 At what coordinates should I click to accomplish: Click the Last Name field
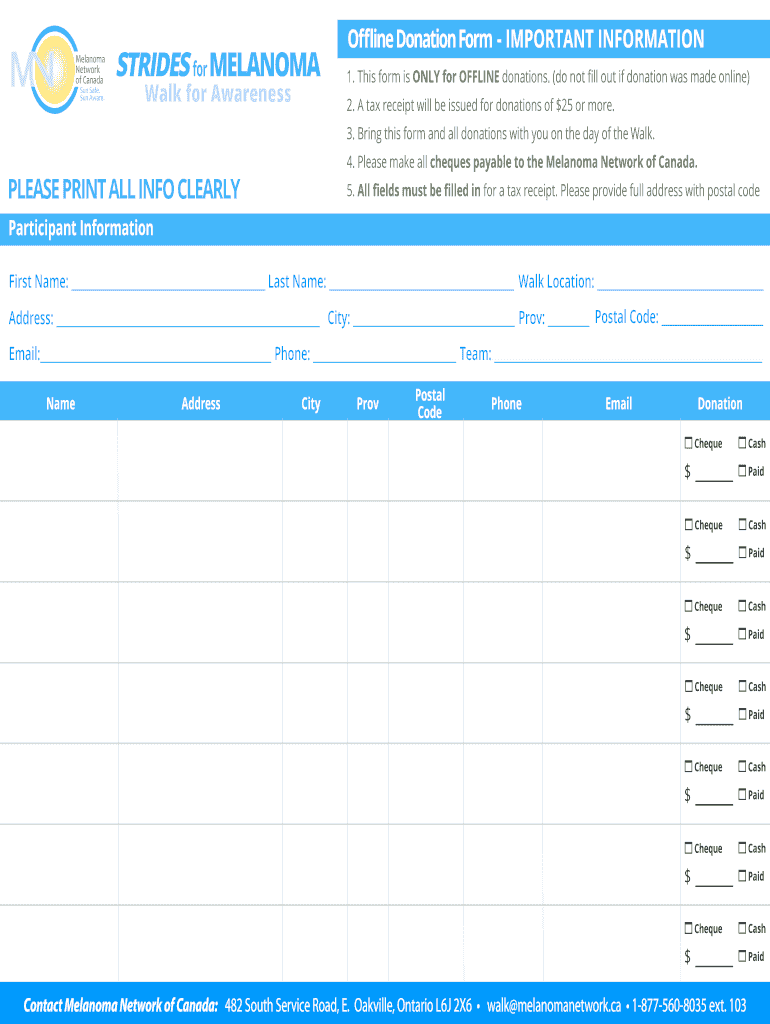[x=421, y=283]
